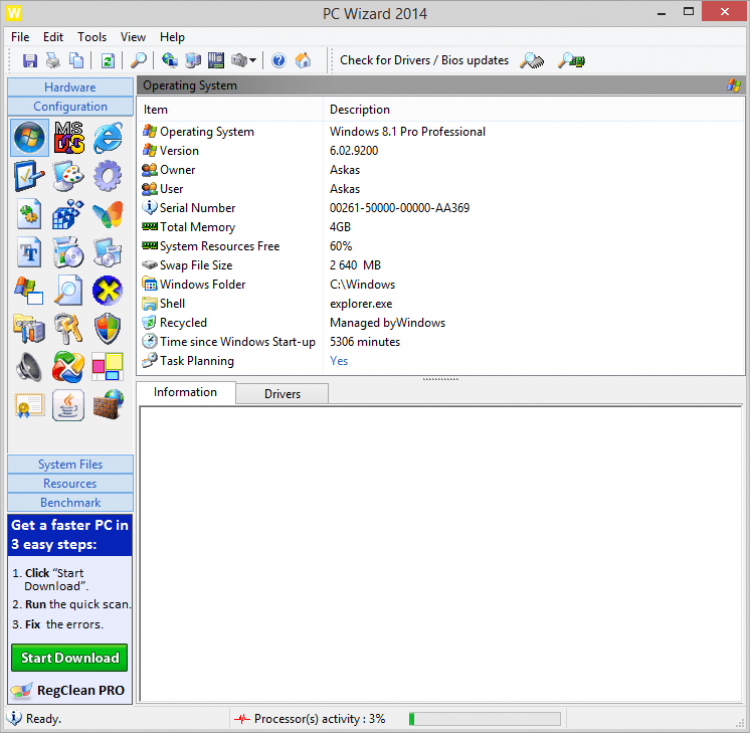This screenshot has height=733, width=750.
Task: Open the Benchmark section
Action: tap(70, 502)
